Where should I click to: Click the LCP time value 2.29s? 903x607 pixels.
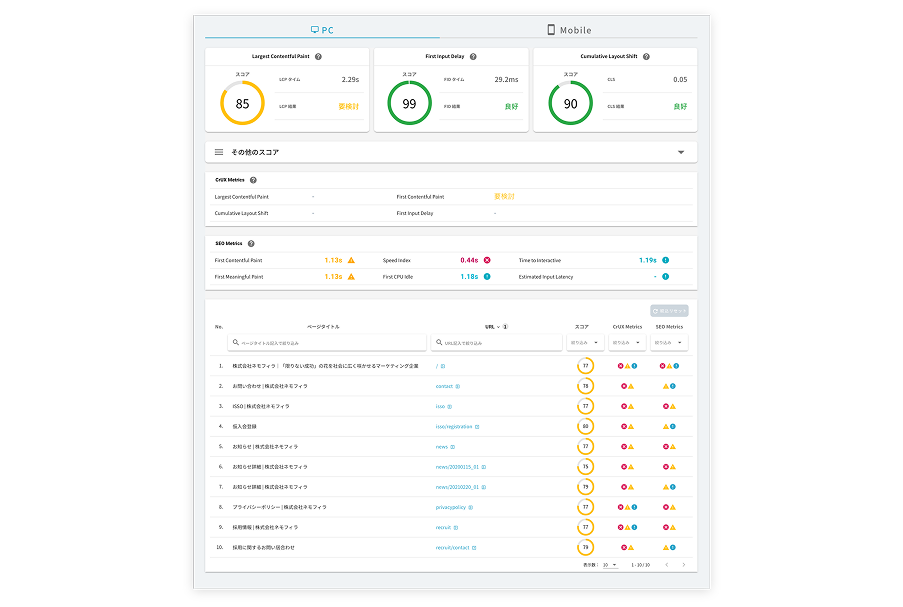tap(350, 79)
